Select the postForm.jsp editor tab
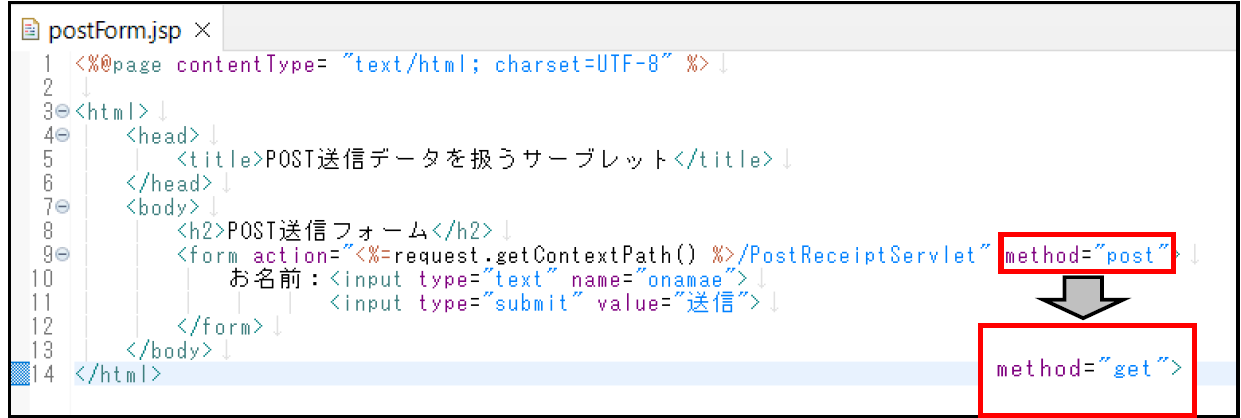Viewport: 1241px width, 418px height. pyautogui.click(x=114, y=30)
